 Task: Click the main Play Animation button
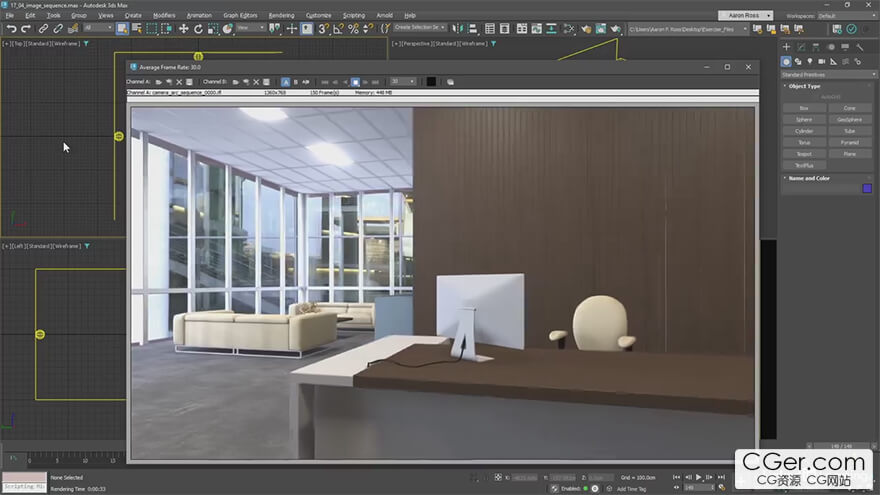tap(699, 477)
